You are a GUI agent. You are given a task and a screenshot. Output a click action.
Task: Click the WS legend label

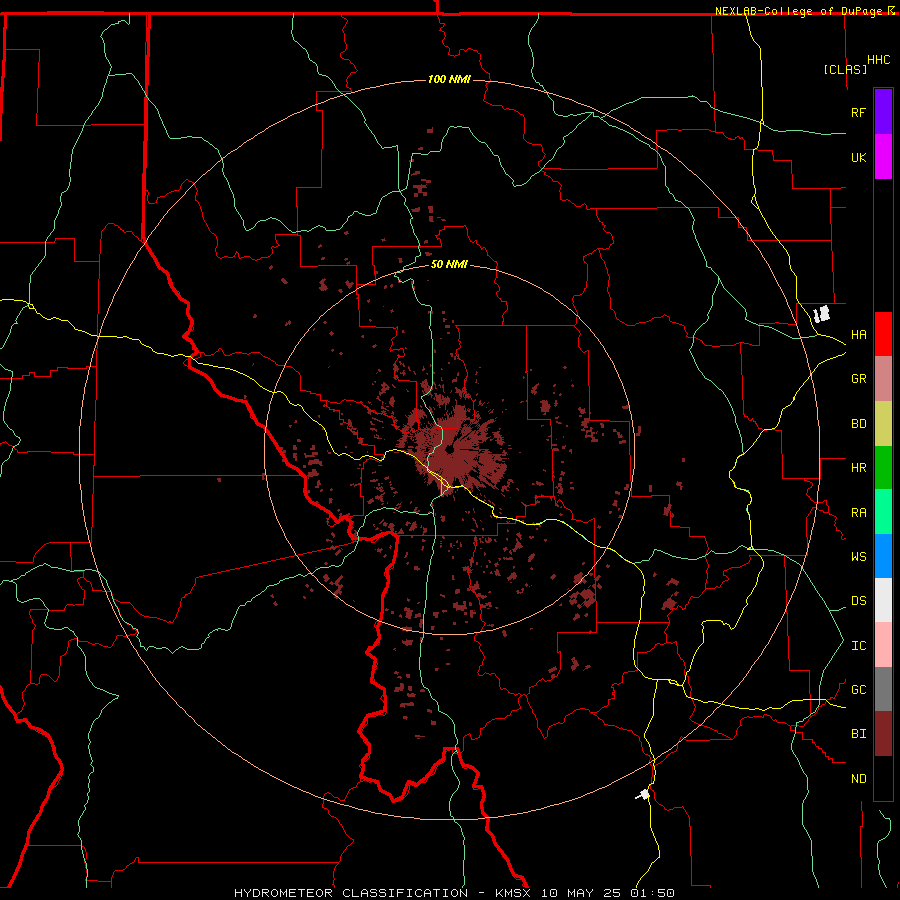859,556
